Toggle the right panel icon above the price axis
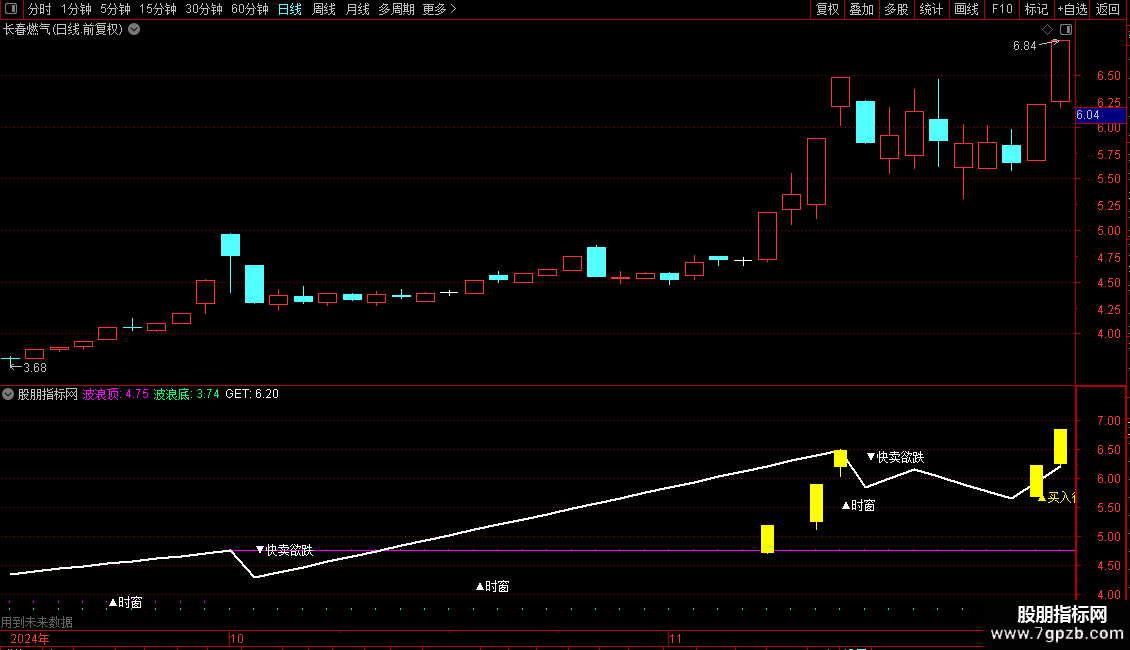Viewport: 1130px width, 650px height. tap(1066, 30)
